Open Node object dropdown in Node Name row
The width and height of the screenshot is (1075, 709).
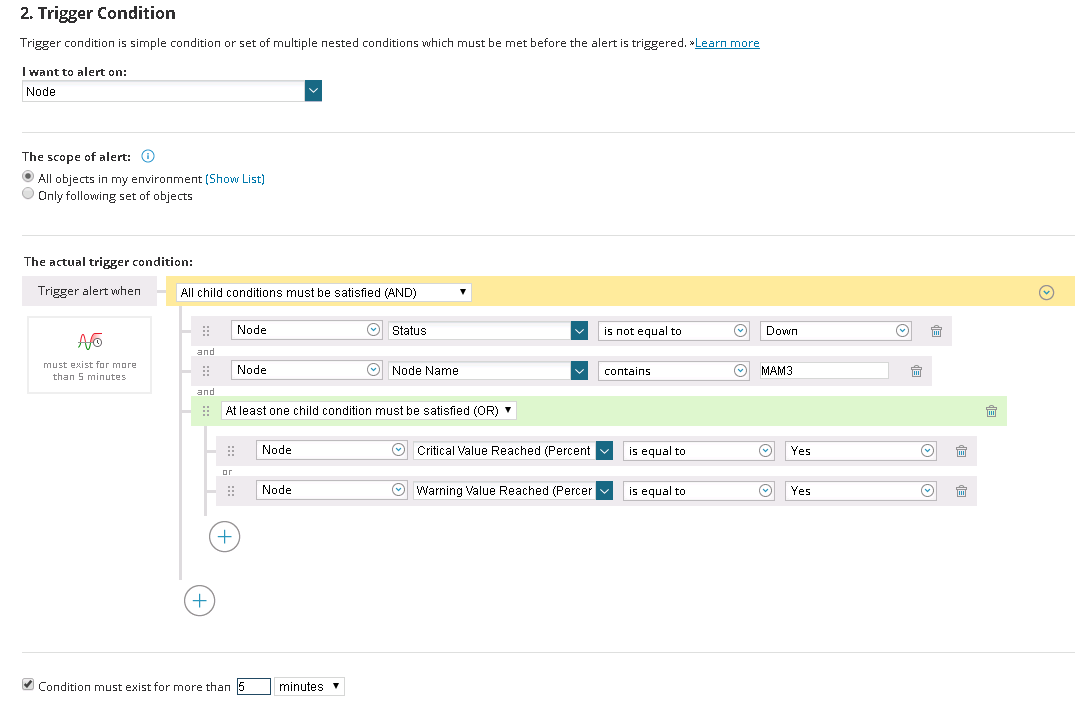click(306, 370)
